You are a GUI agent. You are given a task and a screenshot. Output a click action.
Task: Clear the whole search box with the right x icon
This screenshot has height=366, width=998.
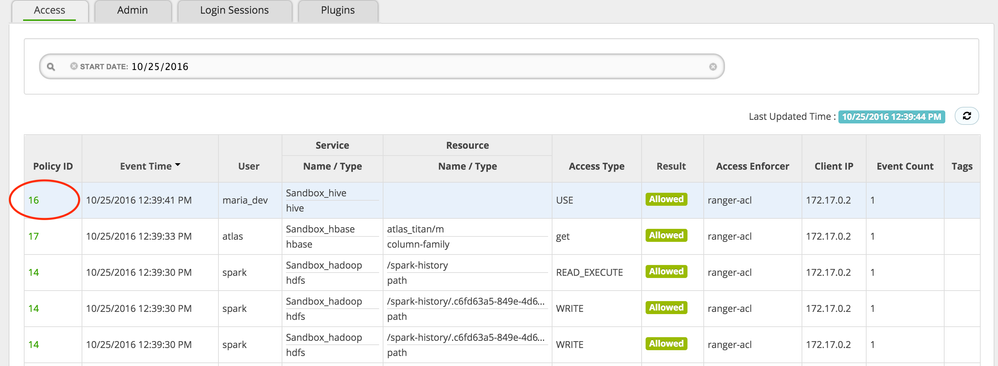click(x=713, y=66)
